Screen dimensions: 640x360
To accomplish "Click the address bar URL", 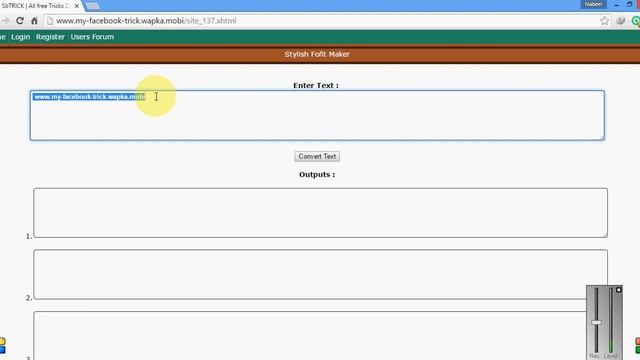I will (146, 21).
